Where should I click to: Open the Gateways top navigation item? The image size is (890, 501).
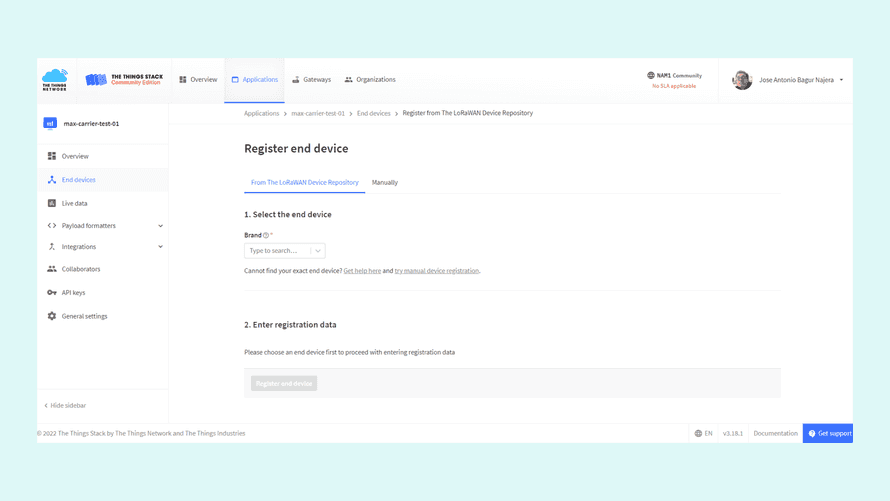tap(311, 80)
